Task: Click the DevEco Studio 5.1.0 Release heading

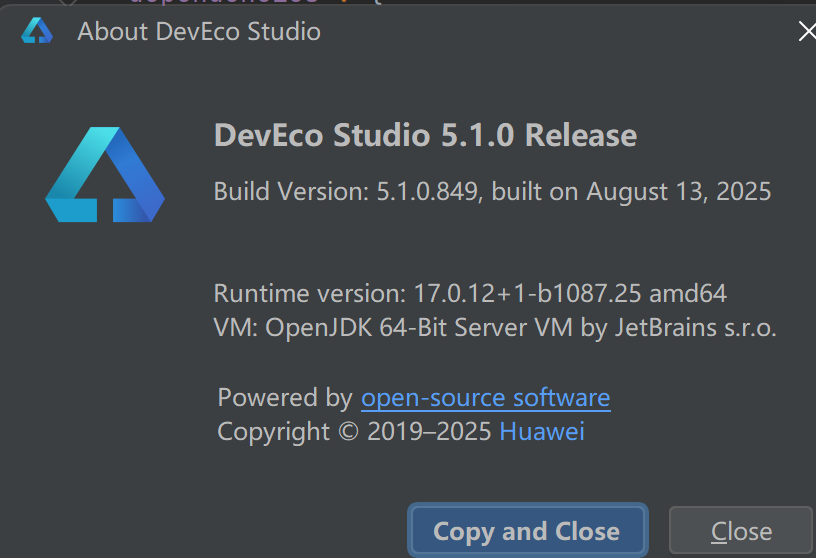Action: pyautogui.click(x=425, y=135)
